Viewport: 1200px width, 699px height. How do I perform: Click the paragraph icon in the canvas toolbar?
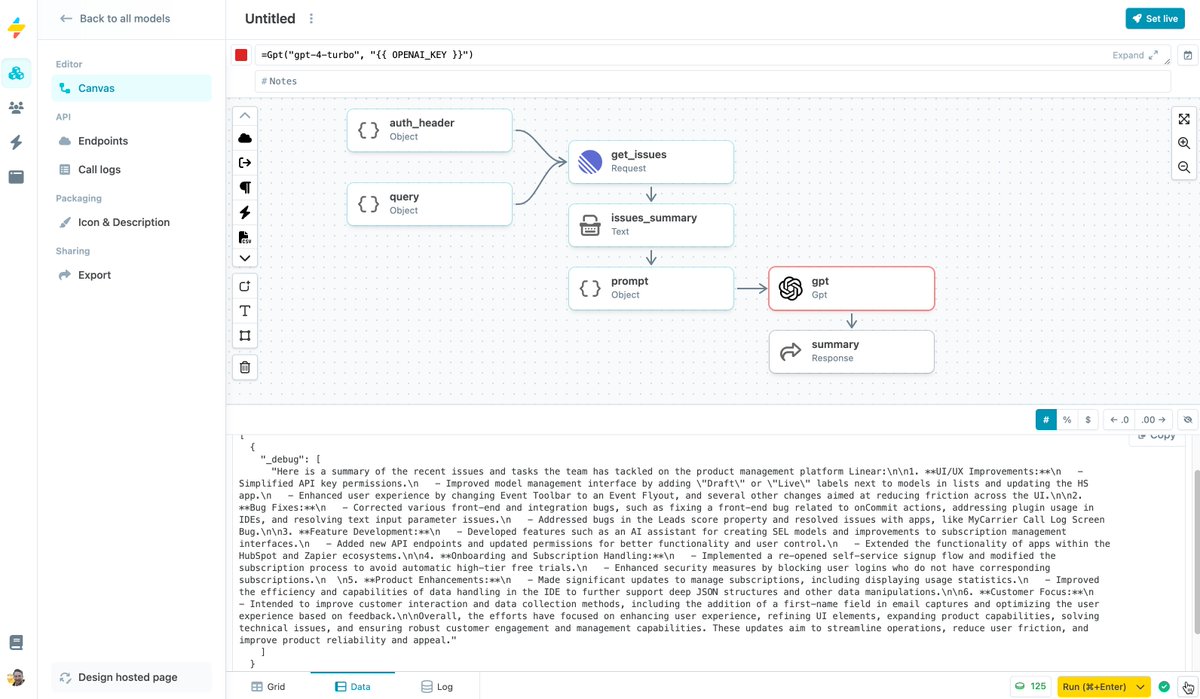[244, 187]
